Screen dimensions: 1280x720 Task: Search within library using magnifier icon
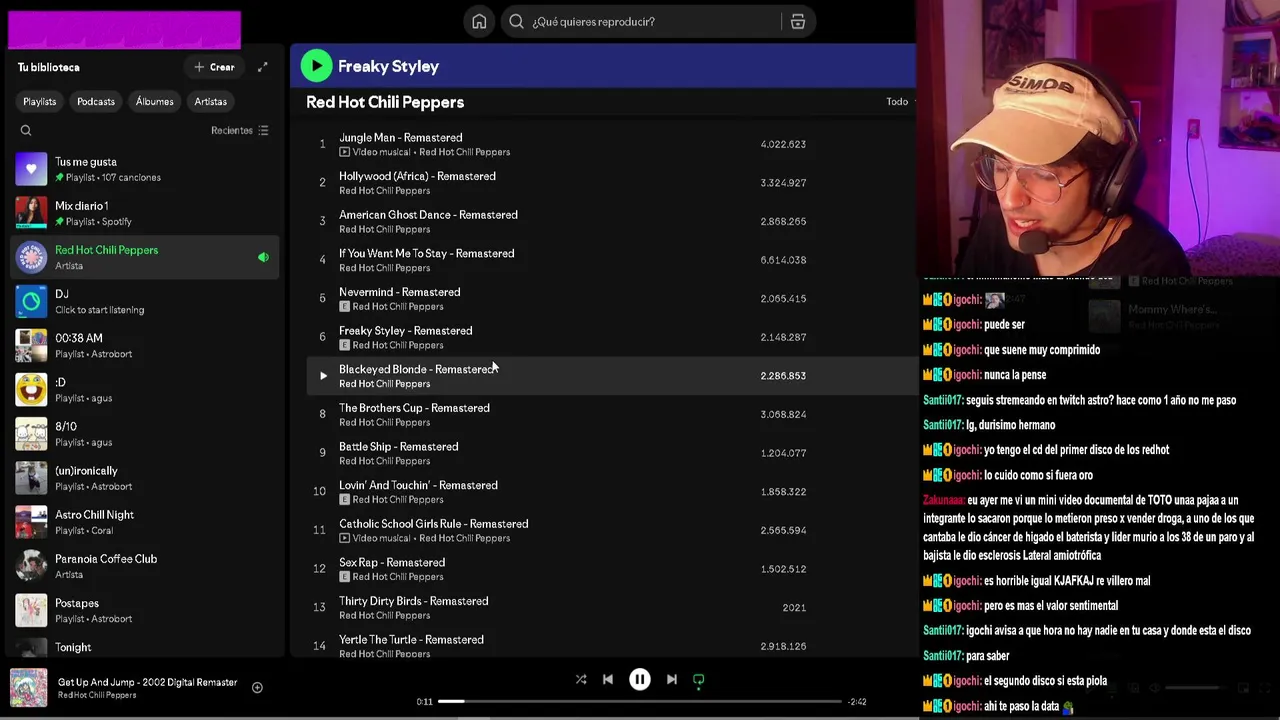point(26,130)
